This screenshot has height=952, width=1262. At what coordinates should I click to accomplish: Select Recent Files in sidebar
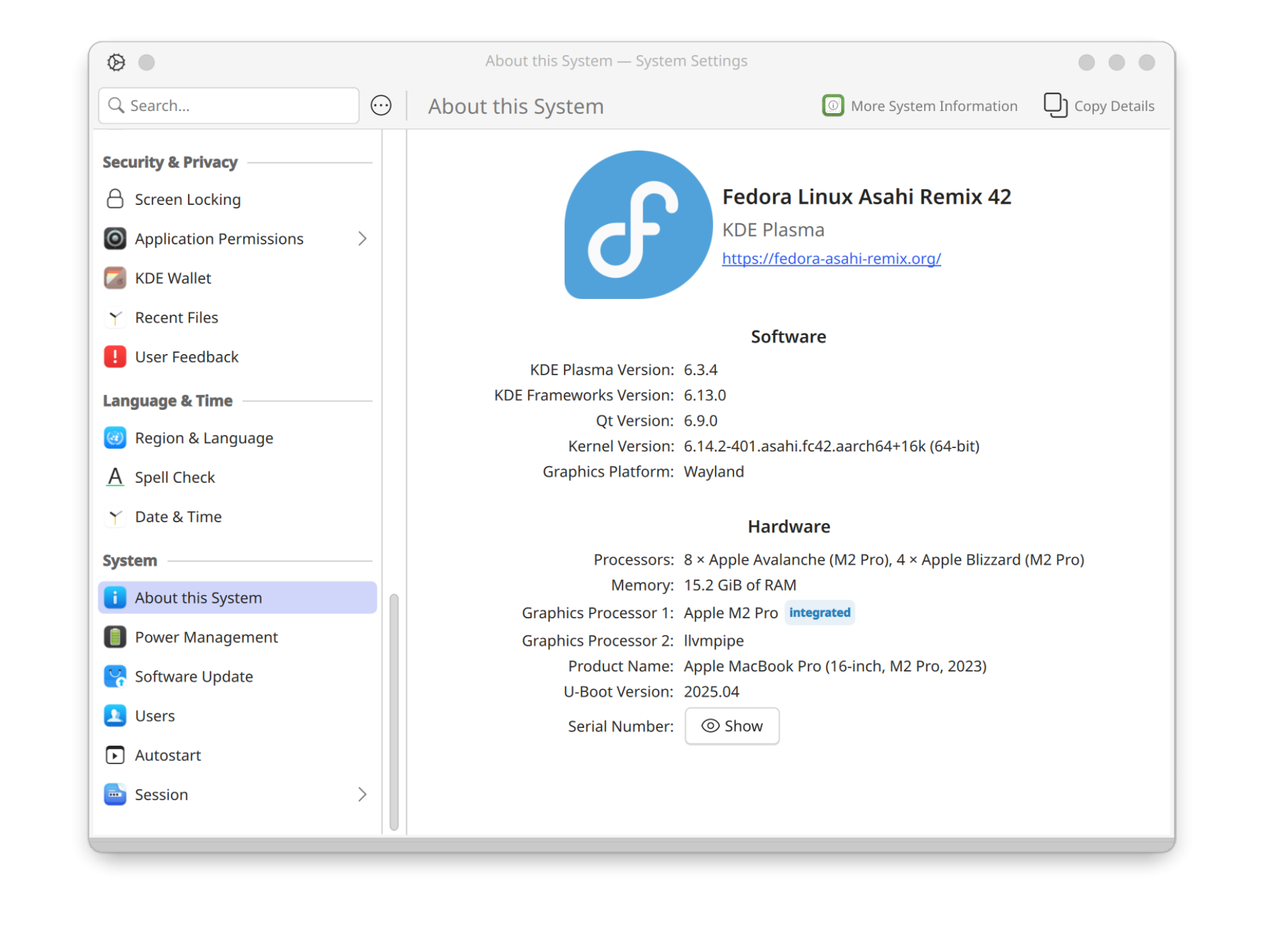pyautogui.click(x=176, y=317)
